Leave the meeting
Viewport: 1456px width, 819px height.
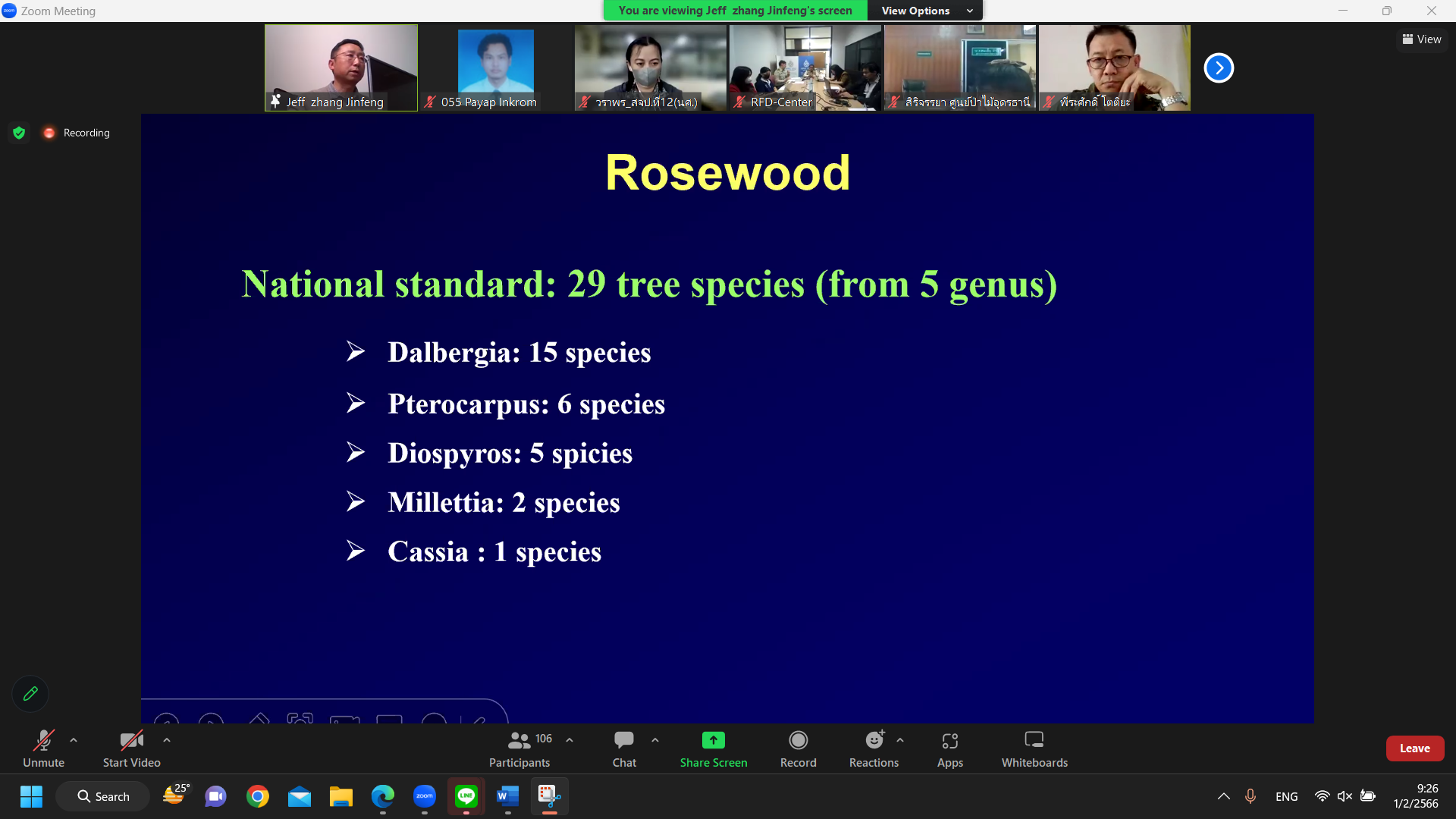point(1414,748)
